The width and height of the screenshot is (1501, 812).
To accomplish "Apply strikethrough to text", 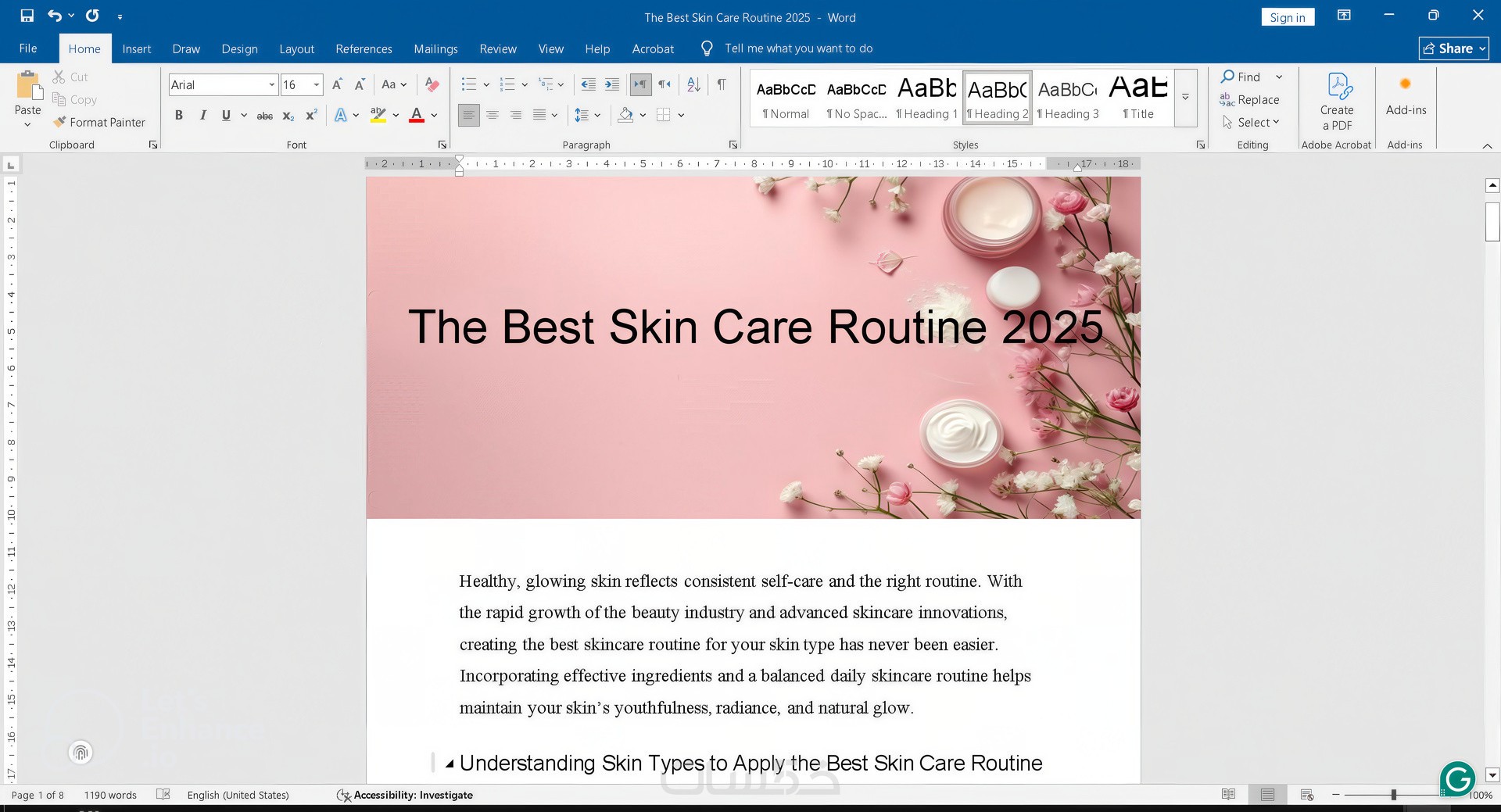I will 265,116.
